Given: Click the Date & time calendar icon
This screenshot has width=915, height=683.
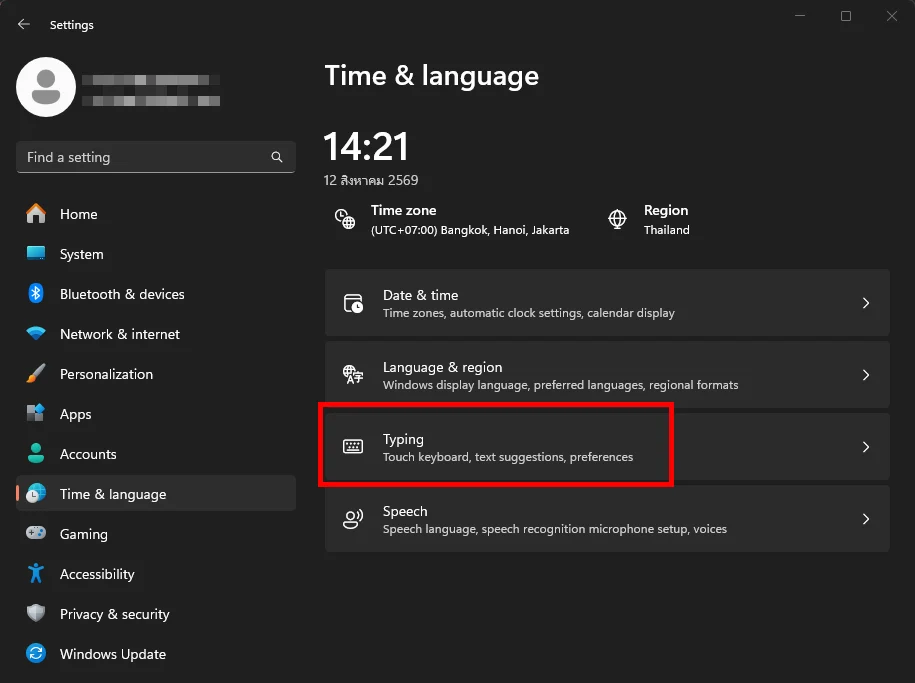Looking at the screenshot, I should (x=353, y=304).
